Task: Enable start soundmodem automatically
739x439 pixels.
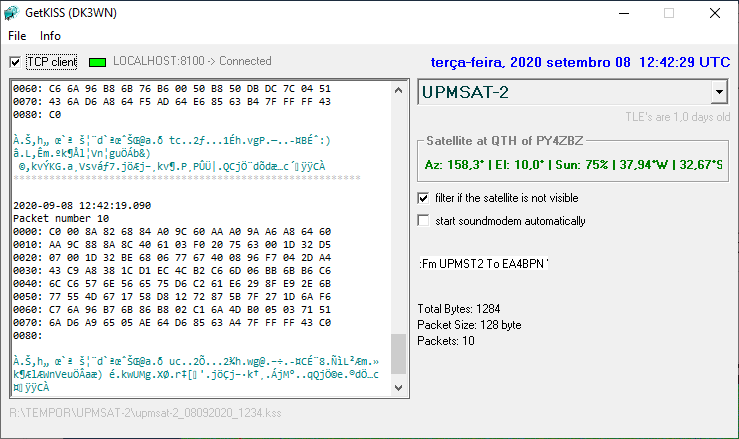Action: tap(423, 221)
